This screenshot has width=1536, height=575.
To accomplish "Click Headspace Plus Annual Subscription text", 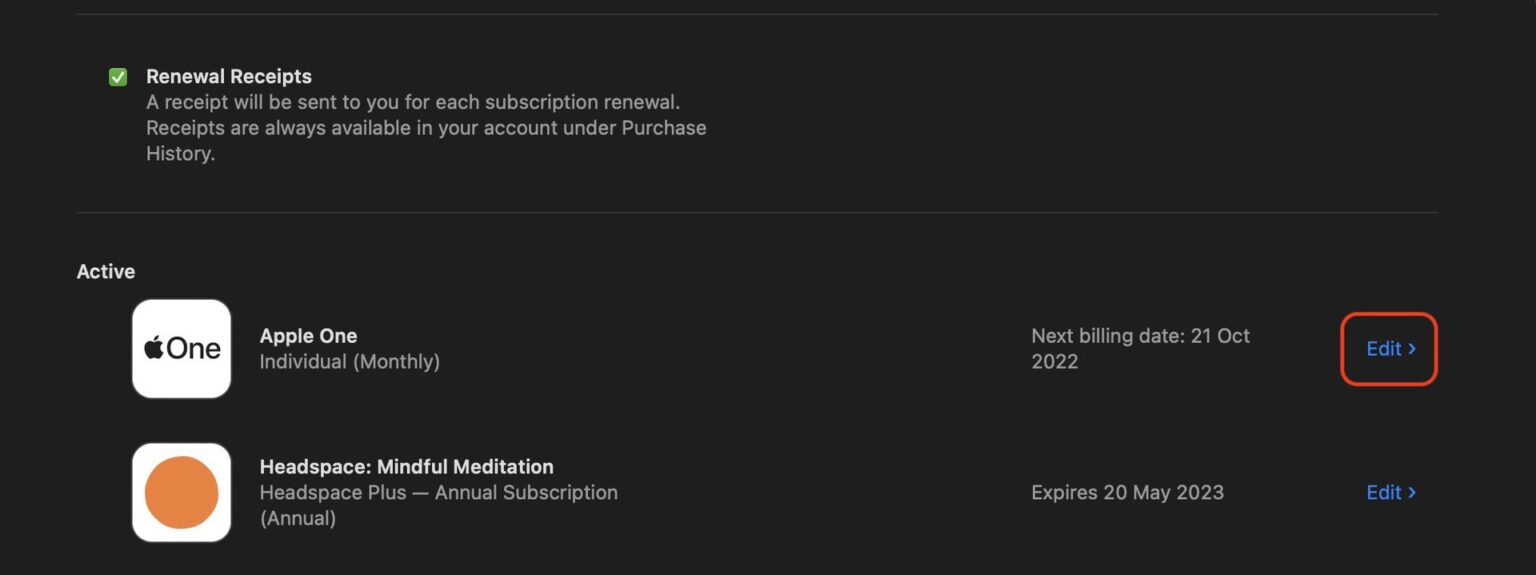I will click(438, 493).
